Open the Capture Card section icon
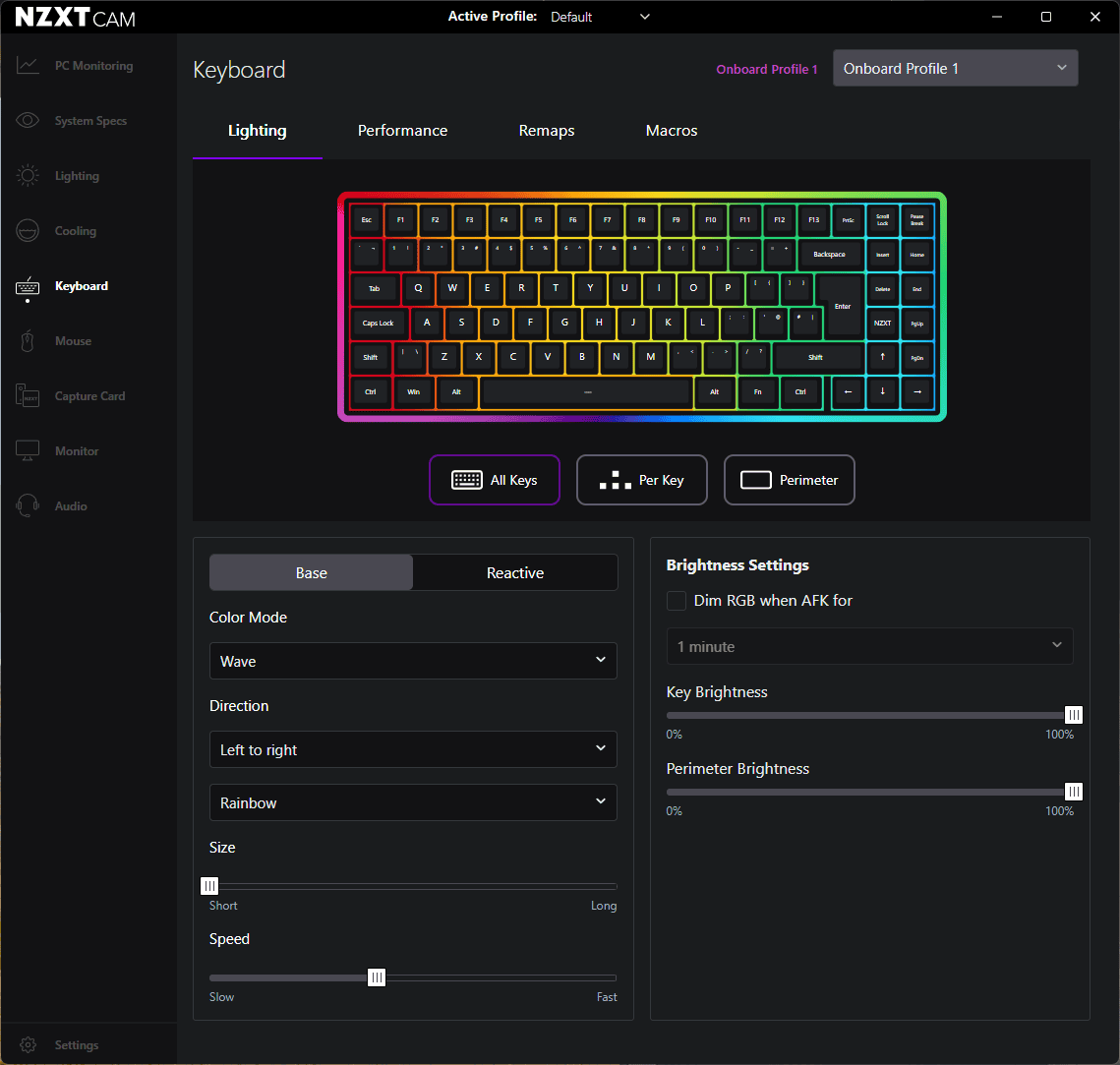This screenshot has width=1120, height=1065. tap(28, 395)
